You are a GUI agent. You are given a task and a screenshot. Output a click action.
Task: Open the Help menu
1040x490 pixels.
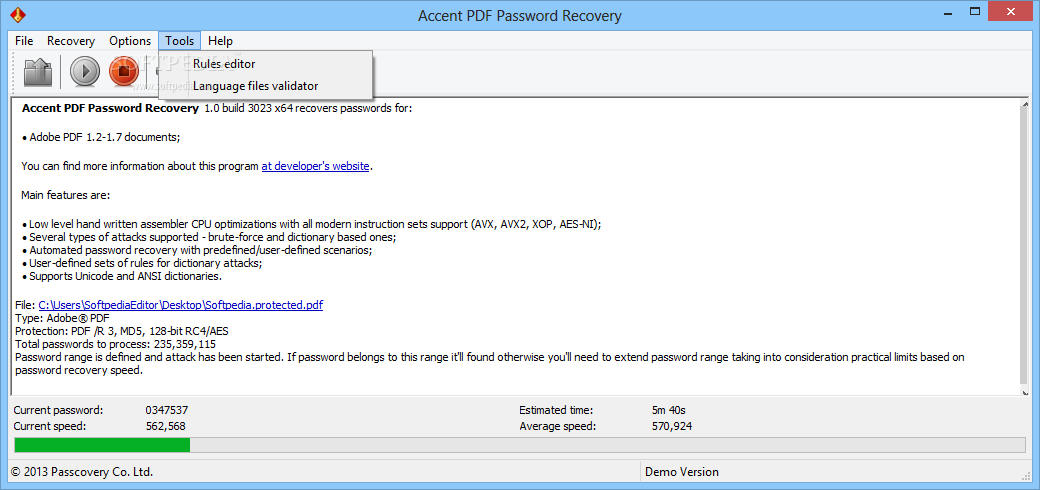(220, 41)
